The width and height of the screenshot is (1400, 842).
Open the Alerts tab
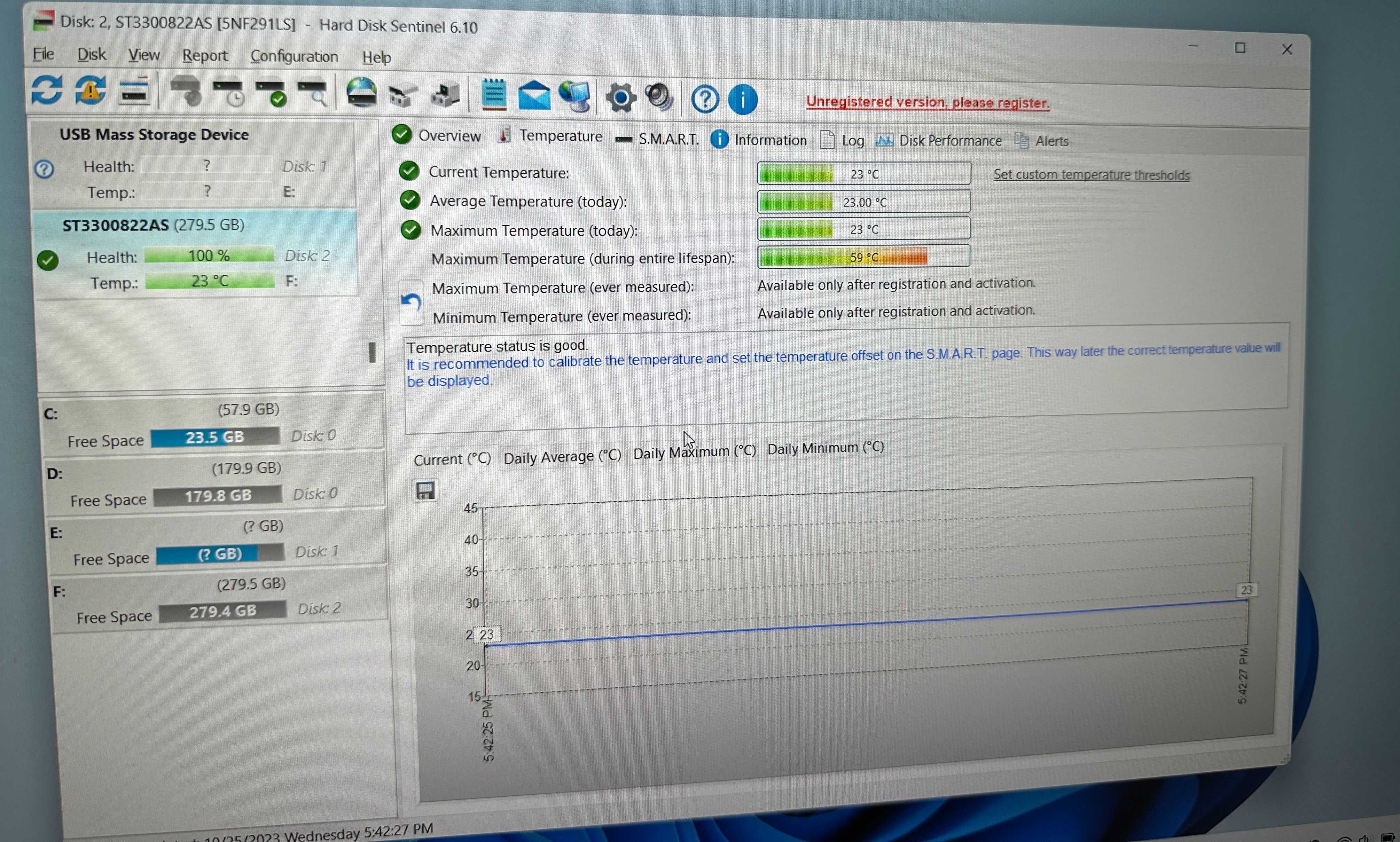[1041, 141]
